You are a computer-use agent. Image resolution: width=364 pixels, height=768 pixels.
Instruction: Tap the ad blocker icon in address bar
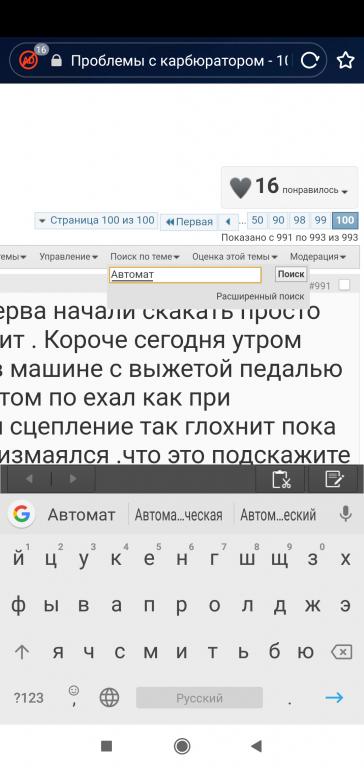pyautogui.click(x=28, y=60)
